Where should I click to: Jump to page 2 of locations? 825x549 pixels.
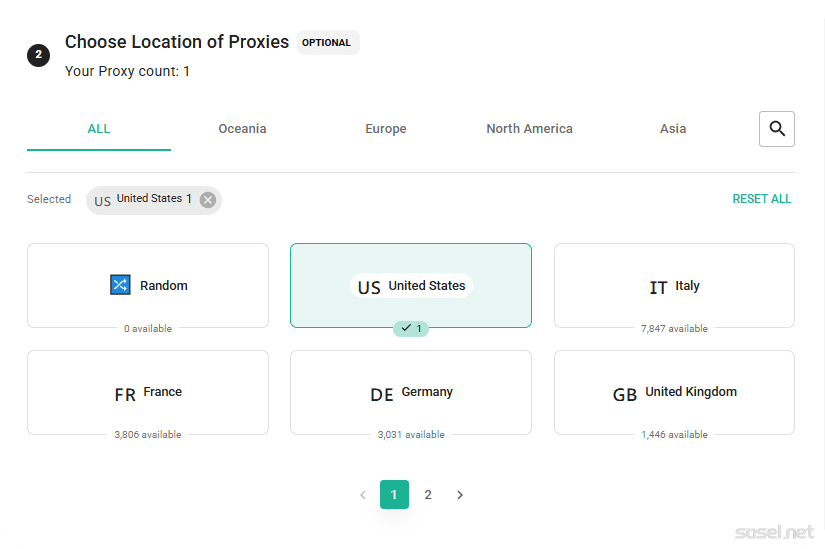428,495
